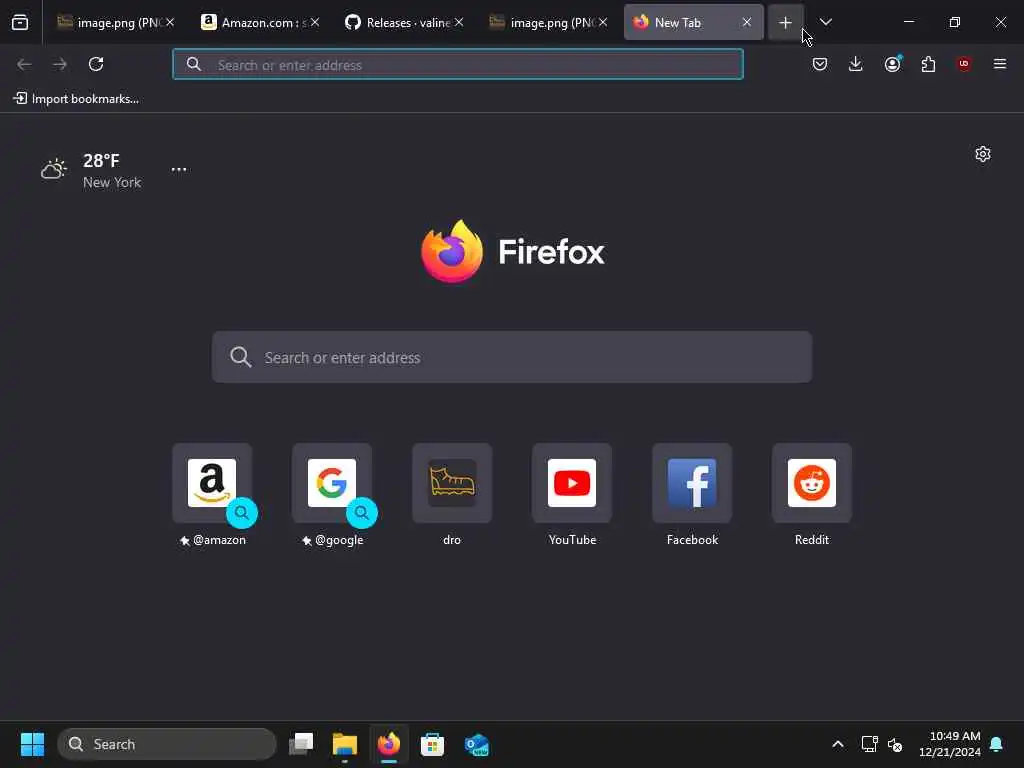Open the notifications bell icon

pos(997,744)
